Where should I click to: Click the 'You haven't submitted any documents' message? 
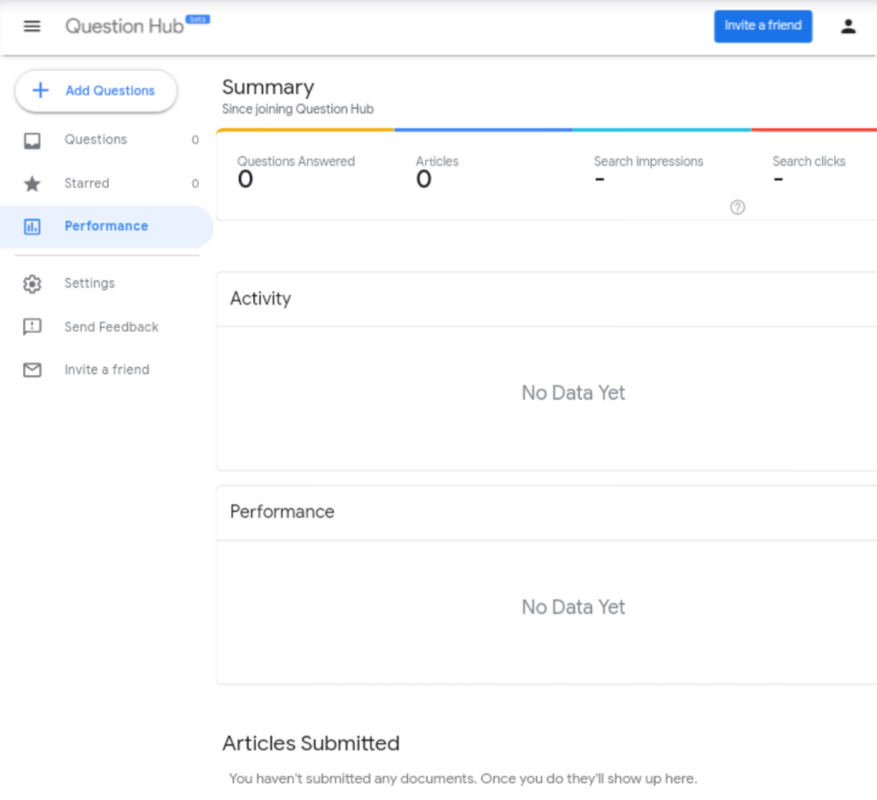[x=463, y=779]
